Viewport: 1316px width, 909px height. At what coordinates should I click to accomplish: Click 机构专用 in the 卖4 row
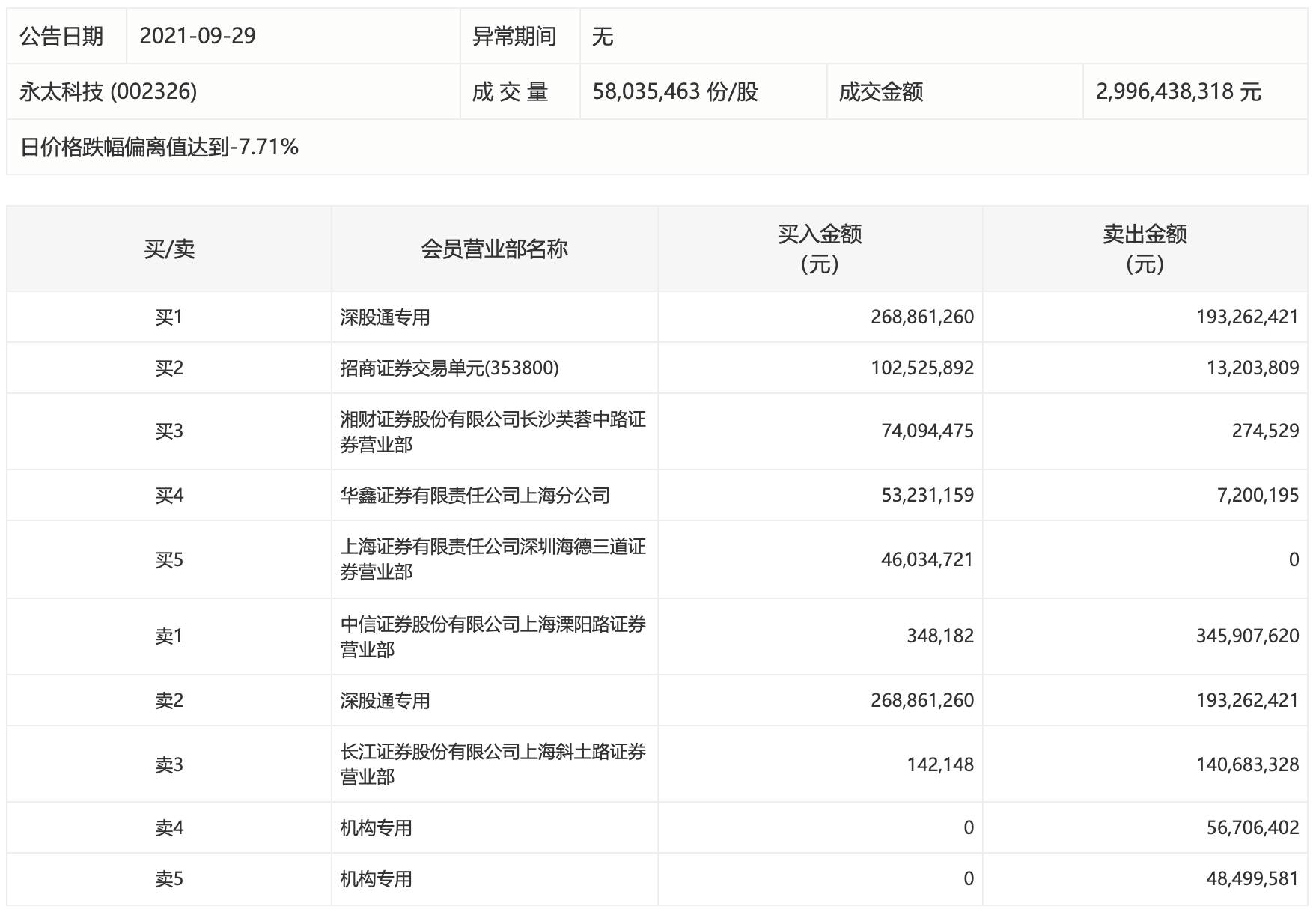click(376, 828)
